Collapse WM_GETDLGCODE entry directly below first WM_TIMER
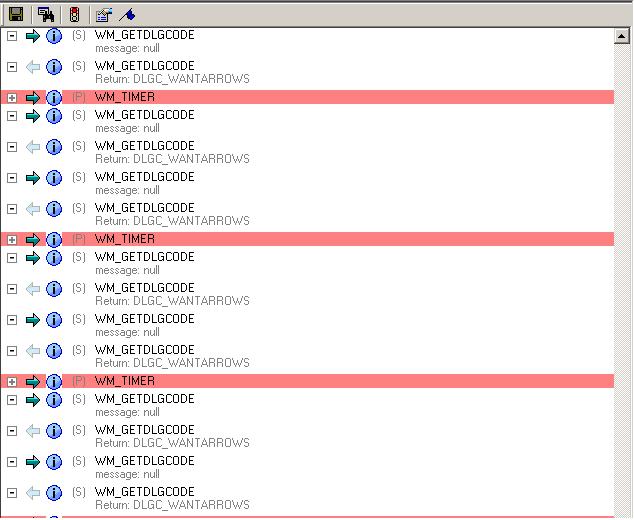 click(x=12, y=116)
